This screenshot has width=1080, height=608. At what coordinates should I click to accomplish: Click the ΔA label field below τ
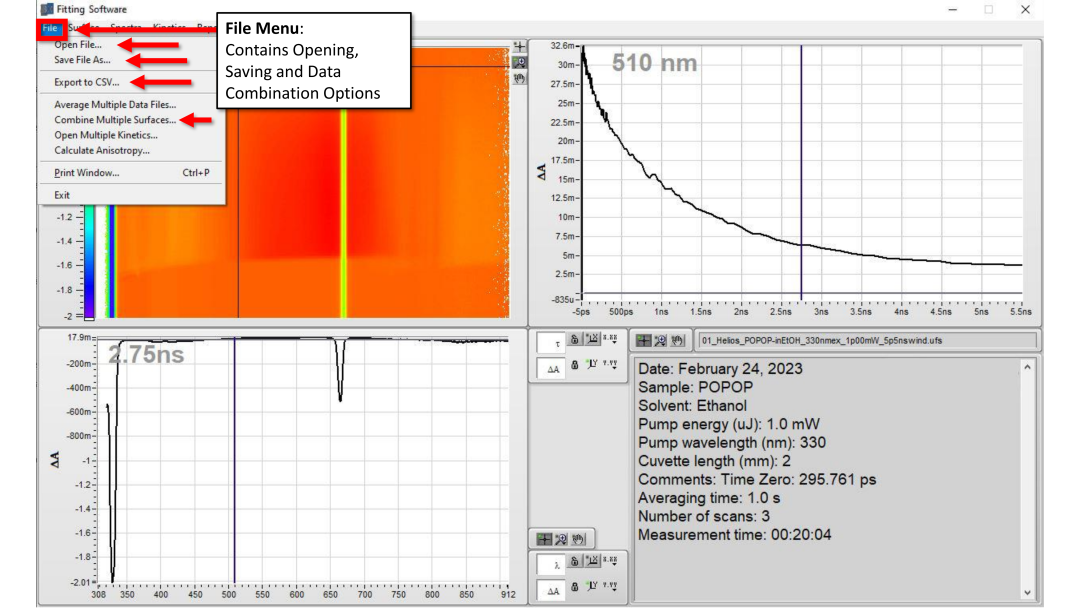tap(551, 368)
